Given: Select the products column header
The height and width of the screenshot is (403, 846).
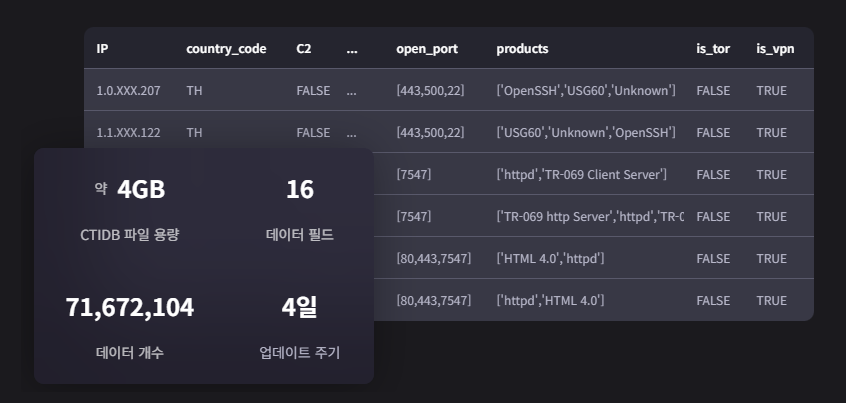Looking at the screenshot, I should pos(522,49).
